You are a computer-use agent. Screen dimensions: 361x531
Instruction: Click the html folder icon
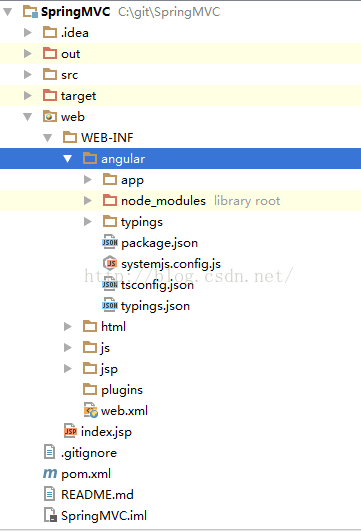(x=90, y=326)
